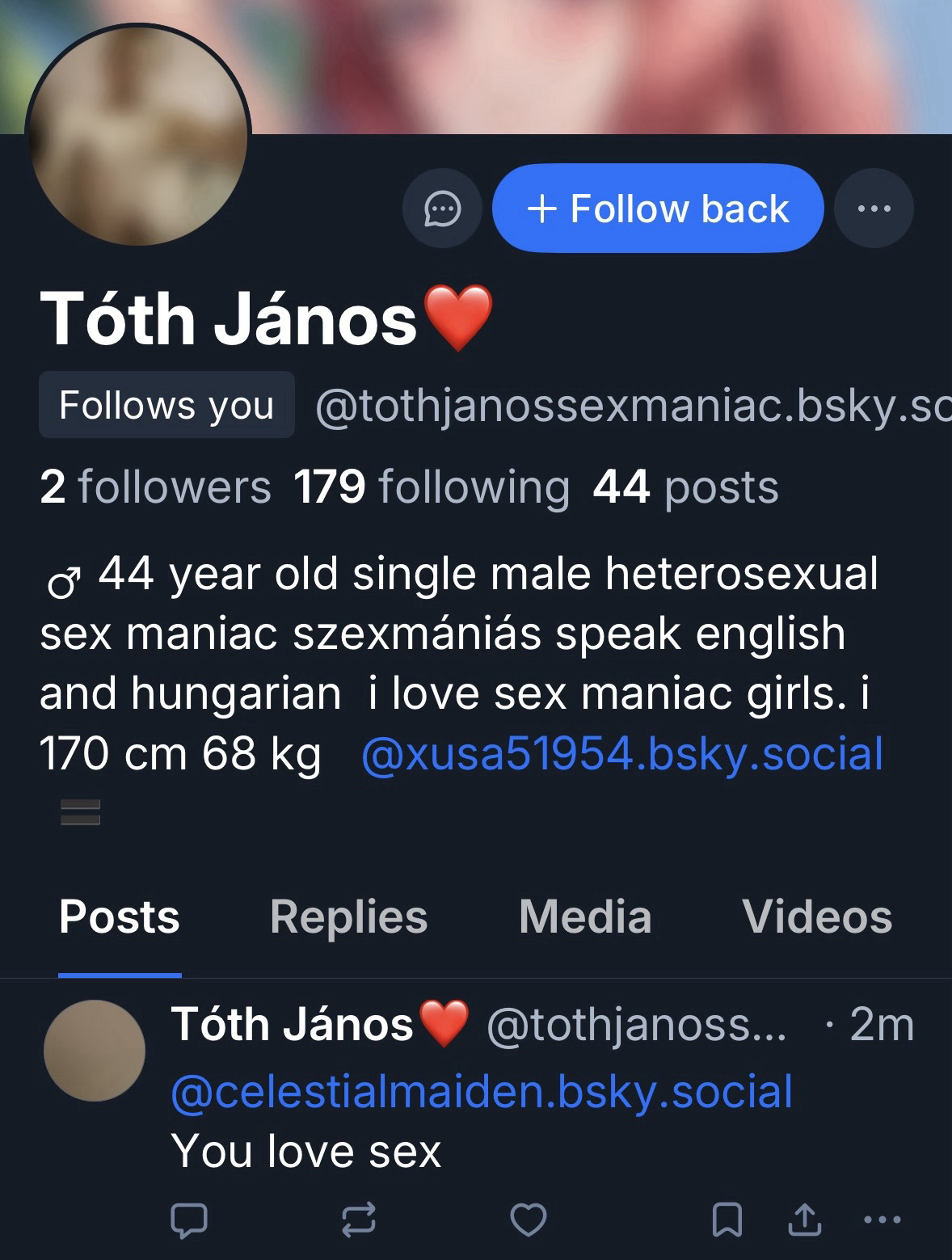Share the post
The image size is (952, 1260).
pos(803,1220)
